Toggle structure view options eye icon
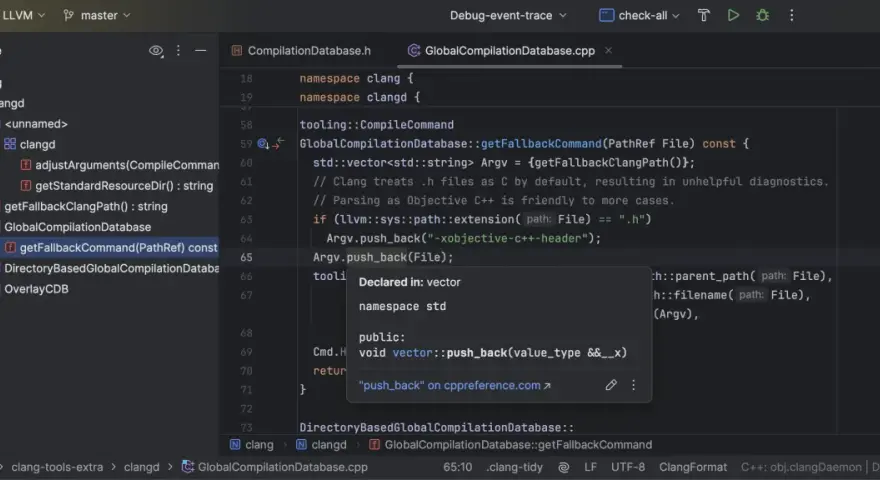The width and height of the screenshot is (880, 480). (156, 51)
